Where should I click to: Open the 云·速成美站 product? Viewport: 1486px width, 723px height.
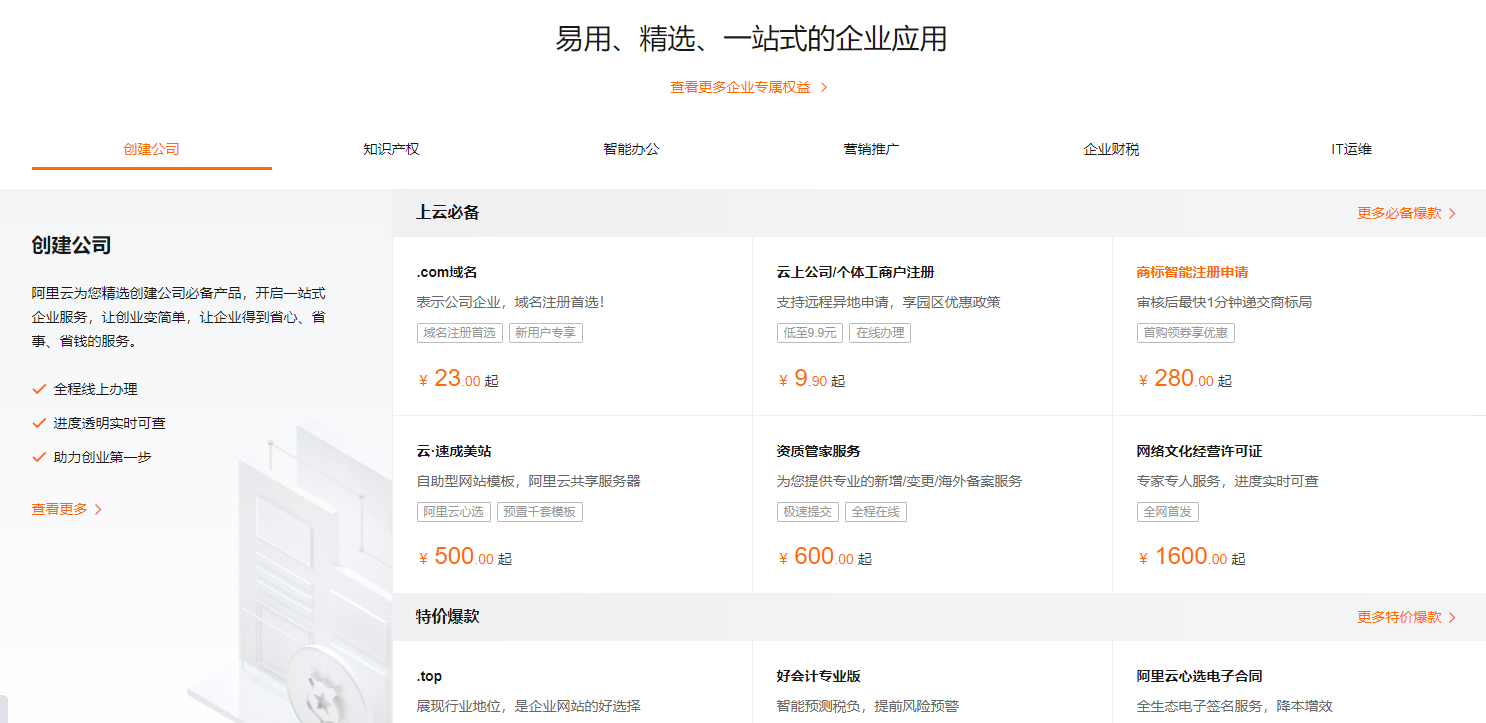point(454,451)
